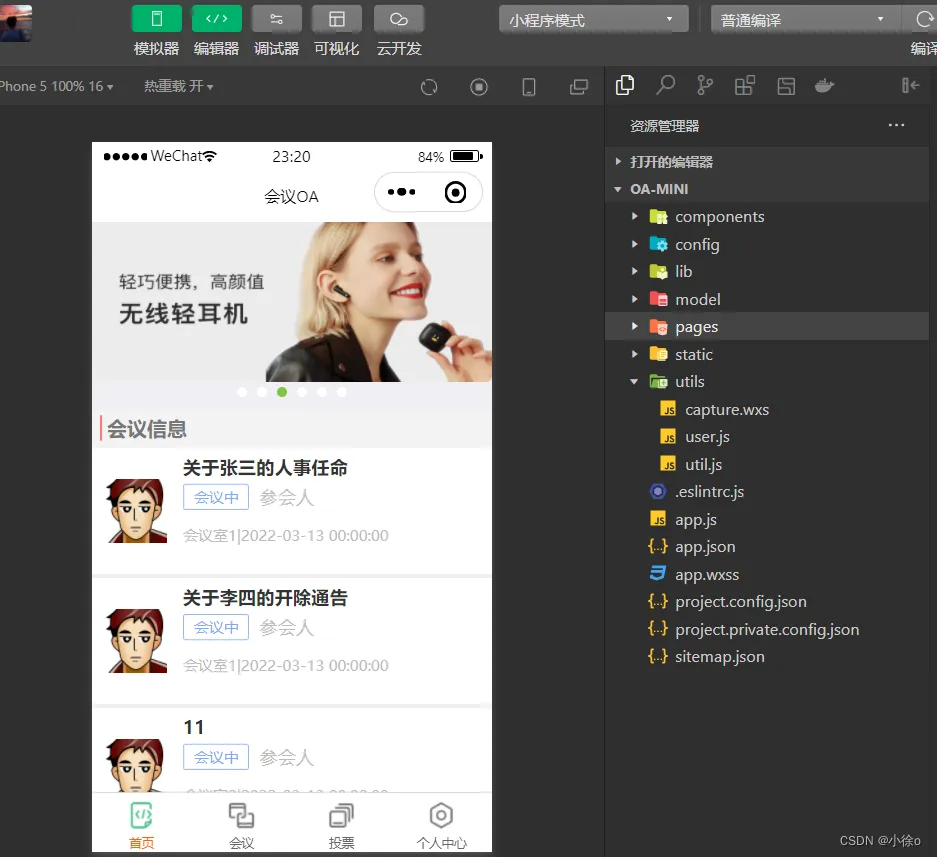The height and width of the screenshot is (857, 937).
Task: Open the simulator device dropdown
Action: [x=56, y=86]
